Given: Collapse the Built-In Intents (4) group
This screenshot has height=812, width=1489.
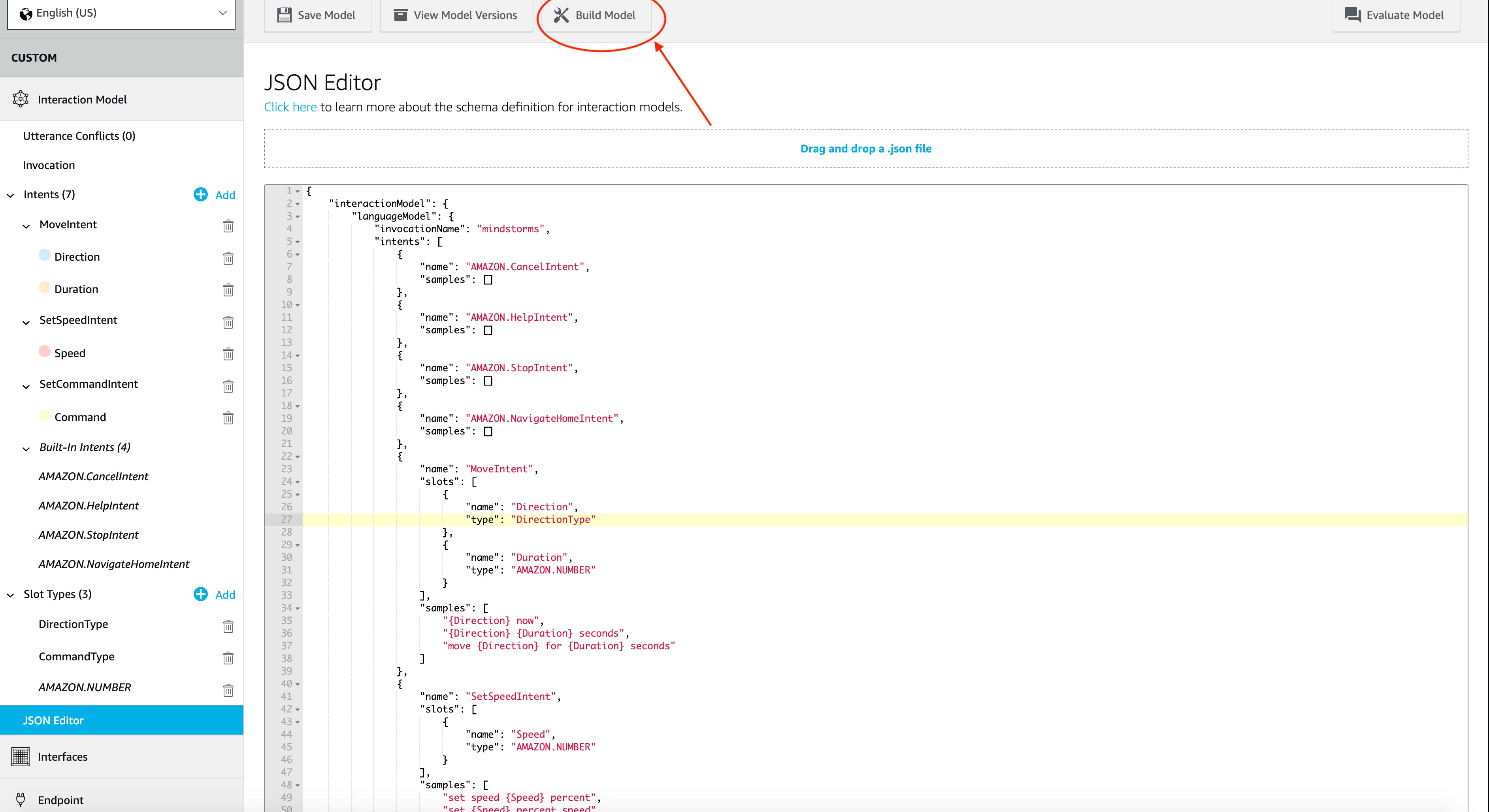Looking at the screenshot, I should (26, 449).
